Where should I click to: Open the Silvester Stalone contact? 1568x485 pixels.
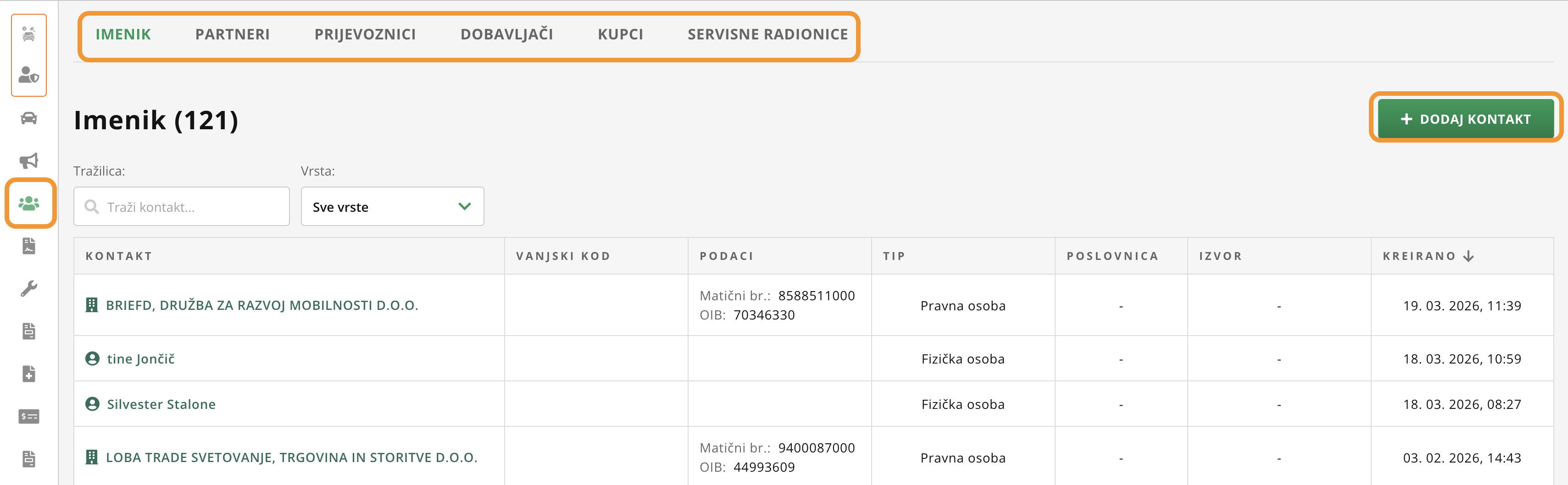coord(161,405)
